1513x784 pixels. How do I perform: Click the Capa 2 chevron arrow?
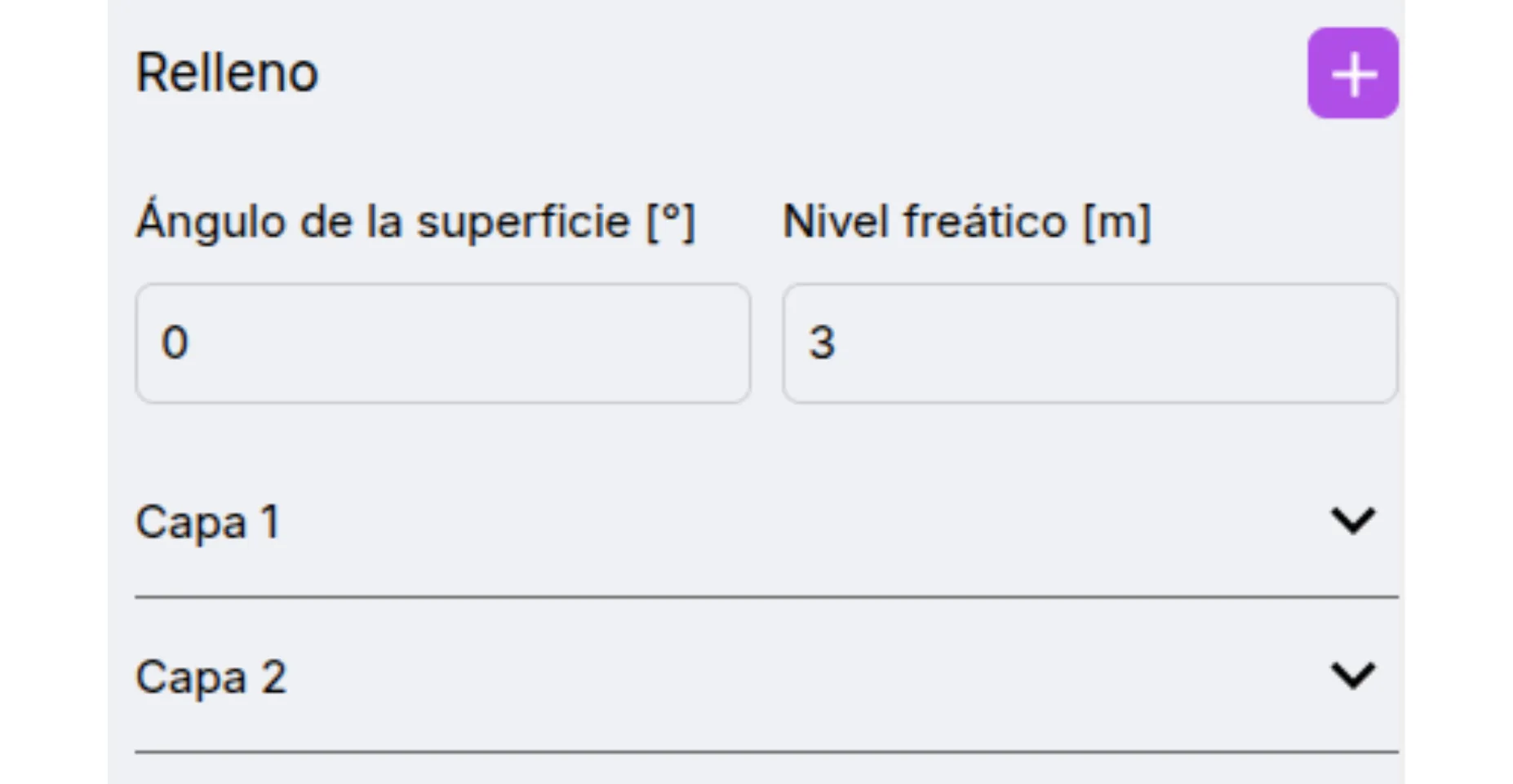tap(1352, 675)
